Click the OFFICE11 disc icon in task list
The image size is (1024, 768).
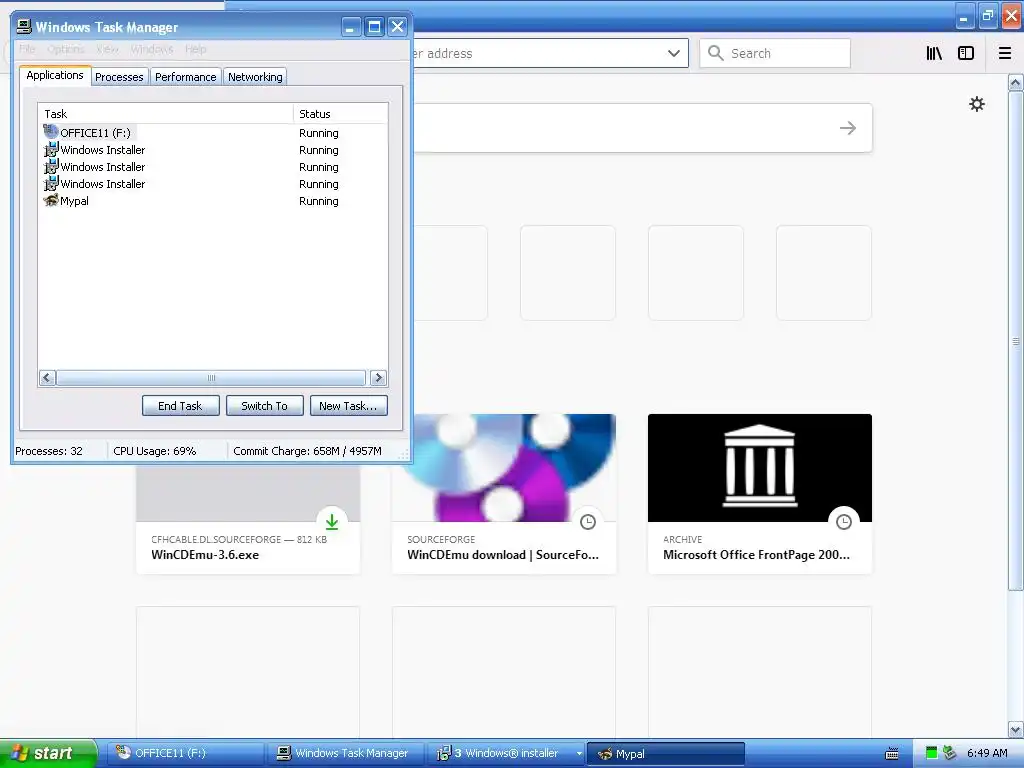(x=51, y=132)
